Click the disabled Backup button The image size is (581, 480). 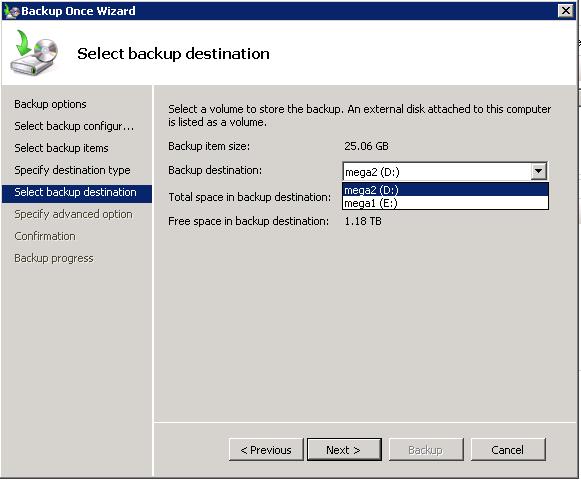point(426,450)
